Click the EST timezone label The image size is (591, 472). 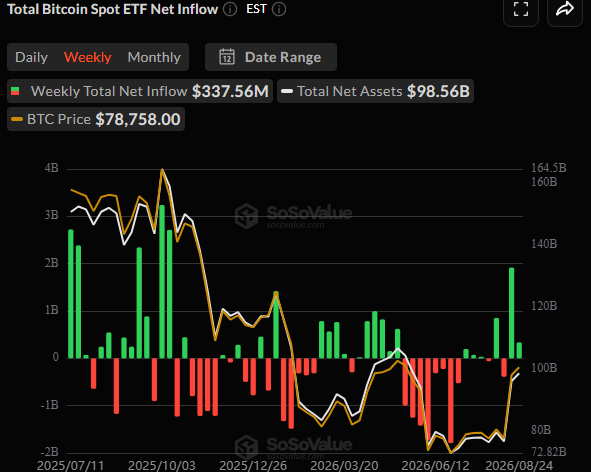[256, 9]
